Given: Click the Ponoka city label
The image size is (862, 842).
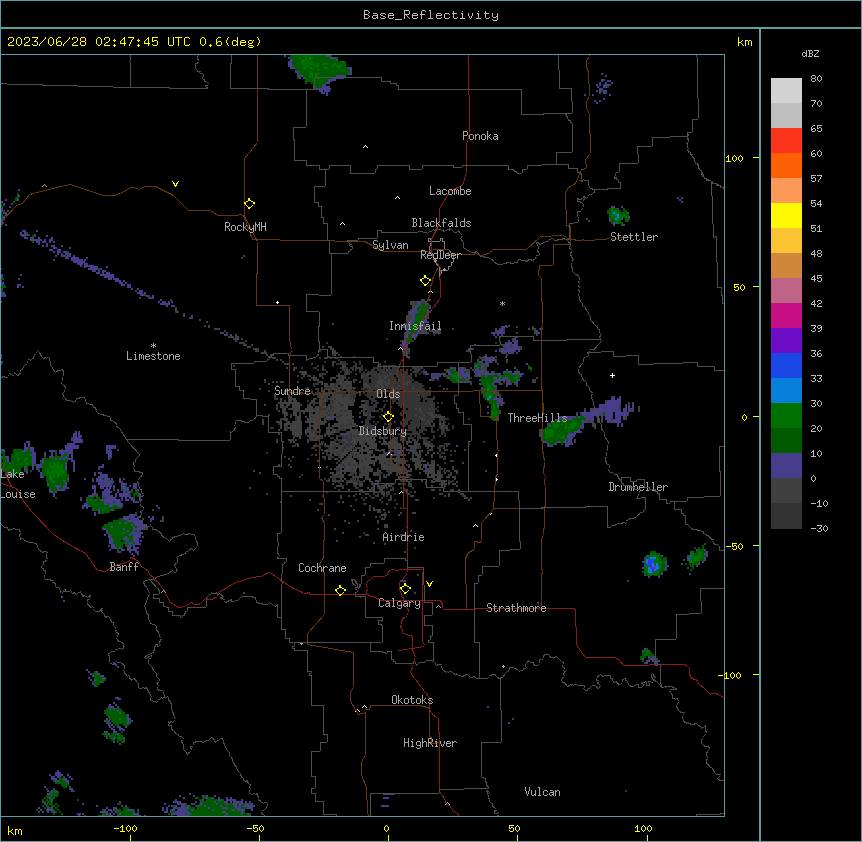Looking at the screenshot, I should point(480,136).
